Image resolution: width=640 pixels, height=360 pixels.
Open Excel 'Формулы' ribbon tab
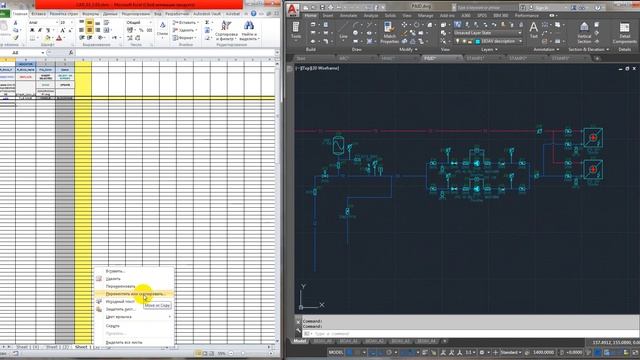click(91, 14)
